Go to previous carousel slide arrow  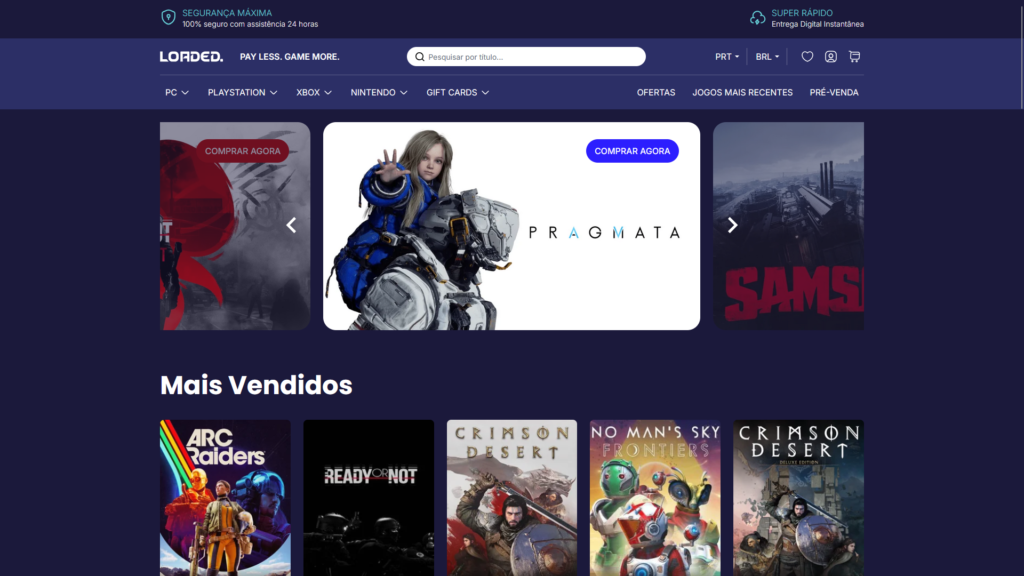(x=291, y=225)
